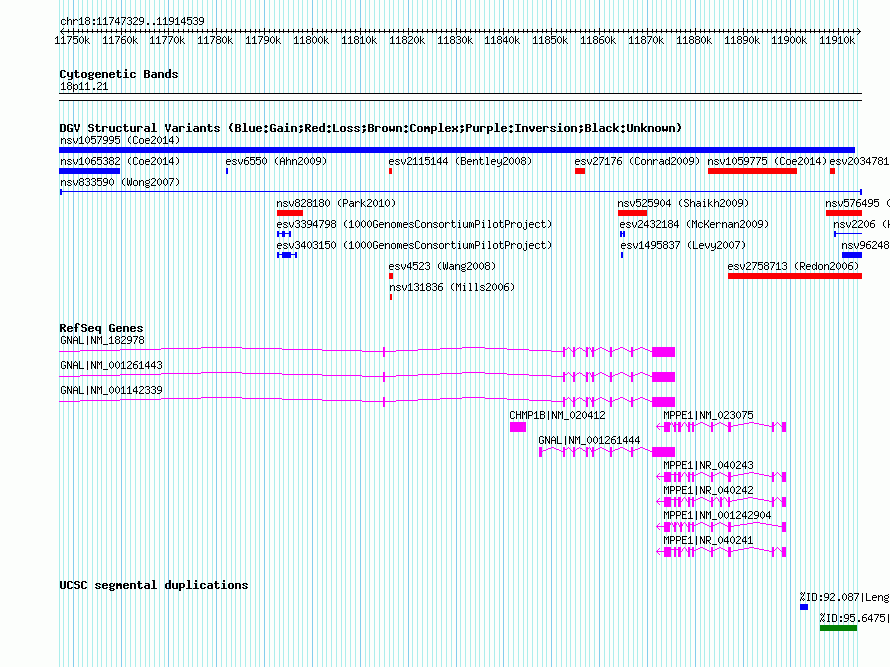Open variant esv3403150 1000Genomes label
This screenshot has width=890, height=667.
point(414,245)
